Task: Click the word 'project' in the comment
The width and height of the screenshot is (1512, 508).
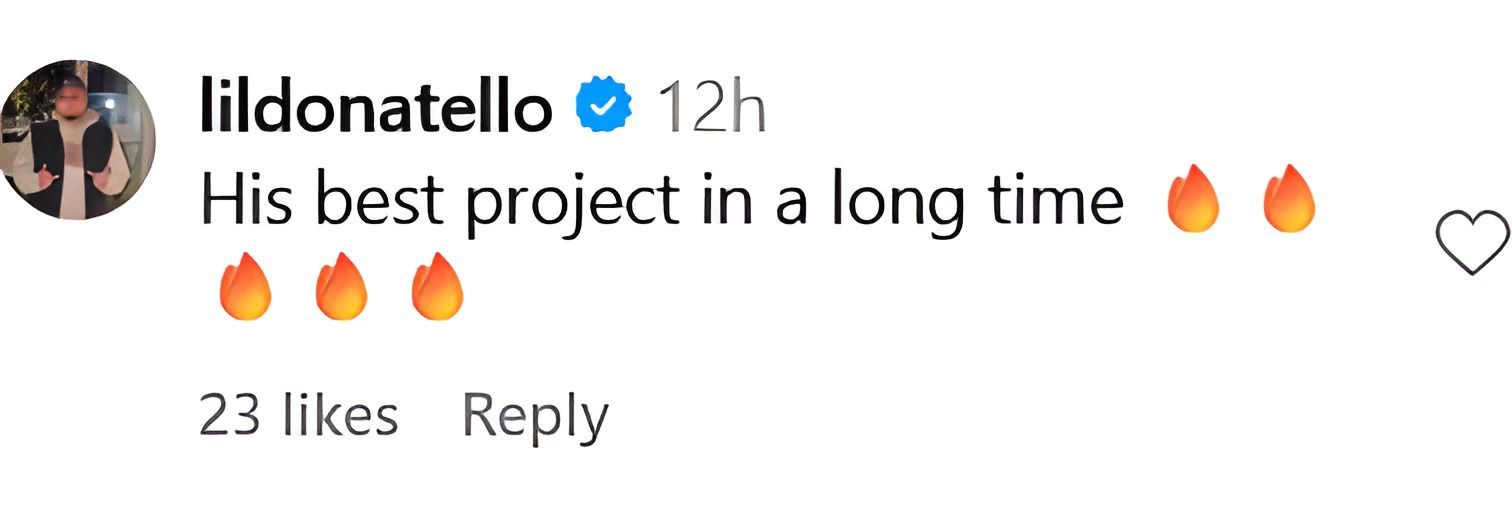Action: [574, 204]
